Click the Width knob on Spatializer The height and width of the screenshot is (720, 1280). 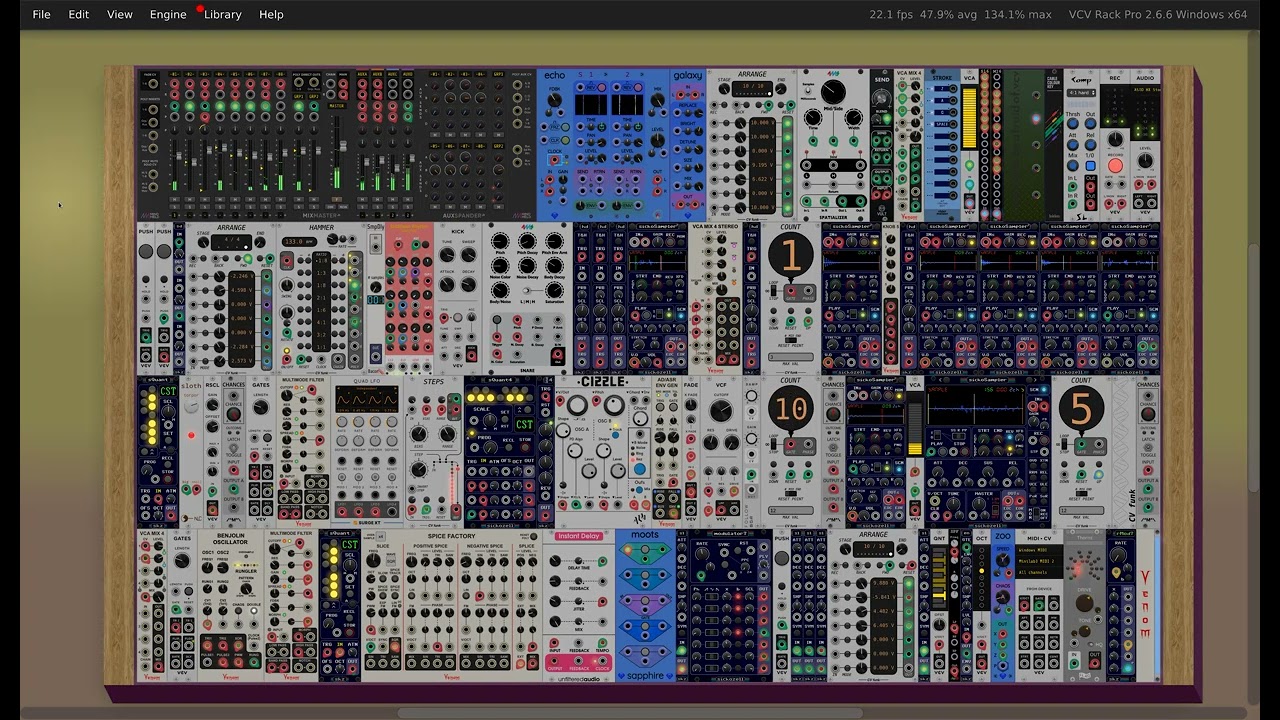coord(854,118)
